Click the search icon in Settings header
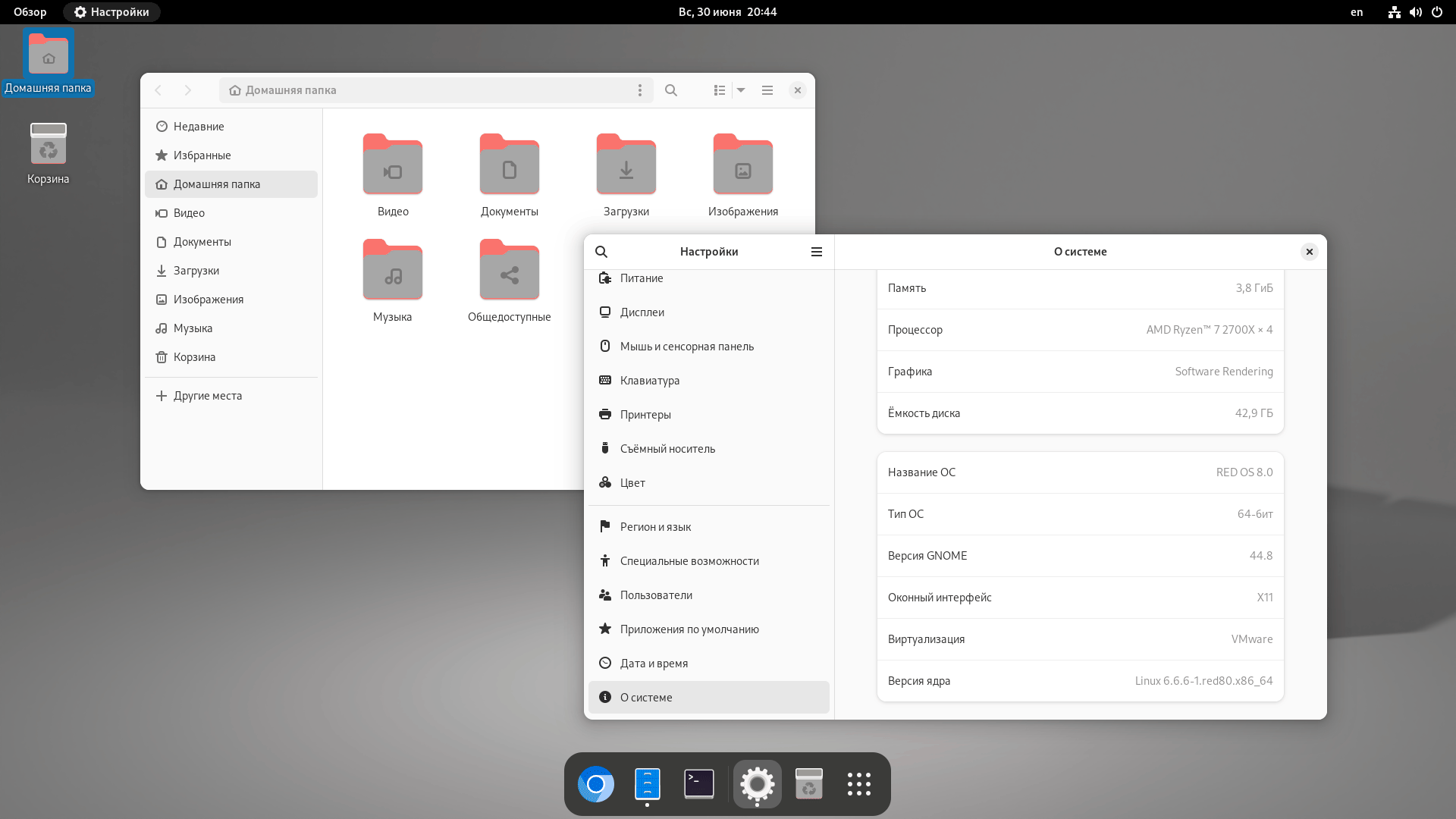 pos(601,252)
